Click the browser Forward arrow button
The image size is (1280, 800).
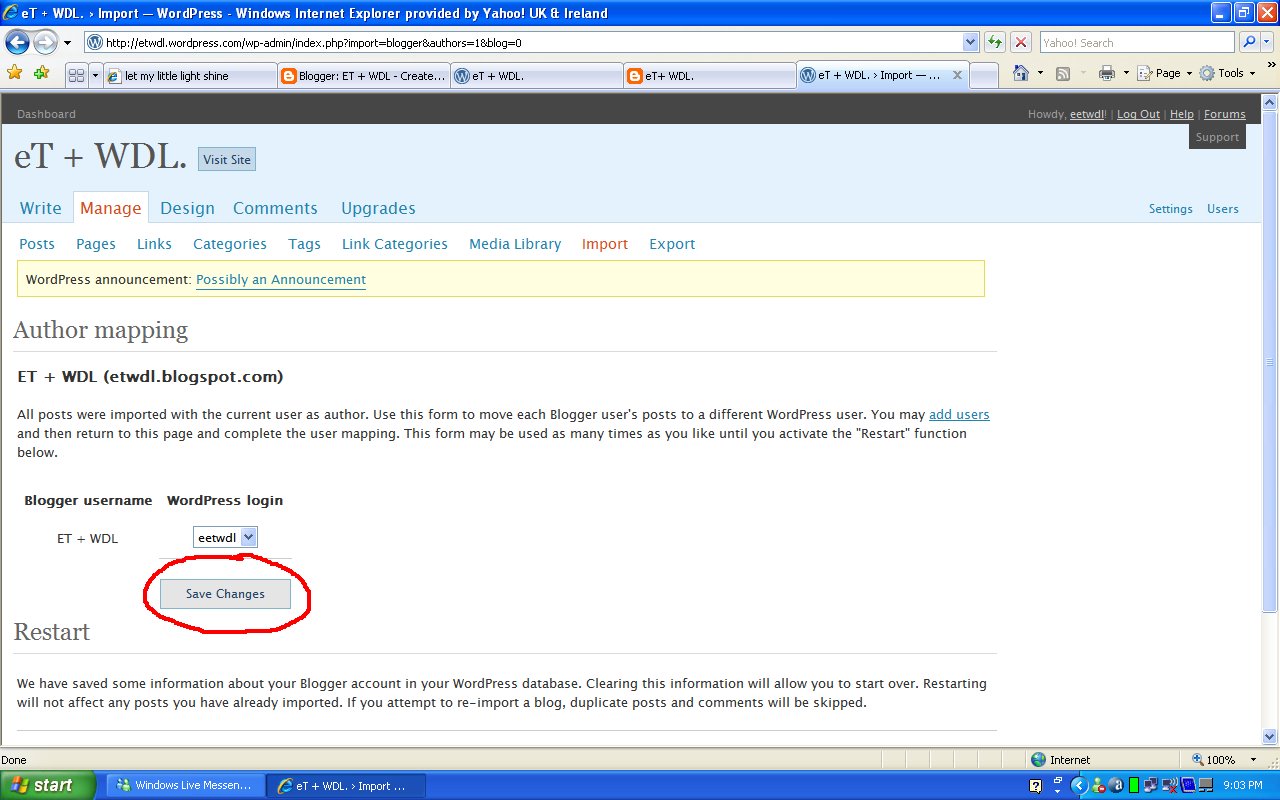pyautogui.click(x=45, y=43)
